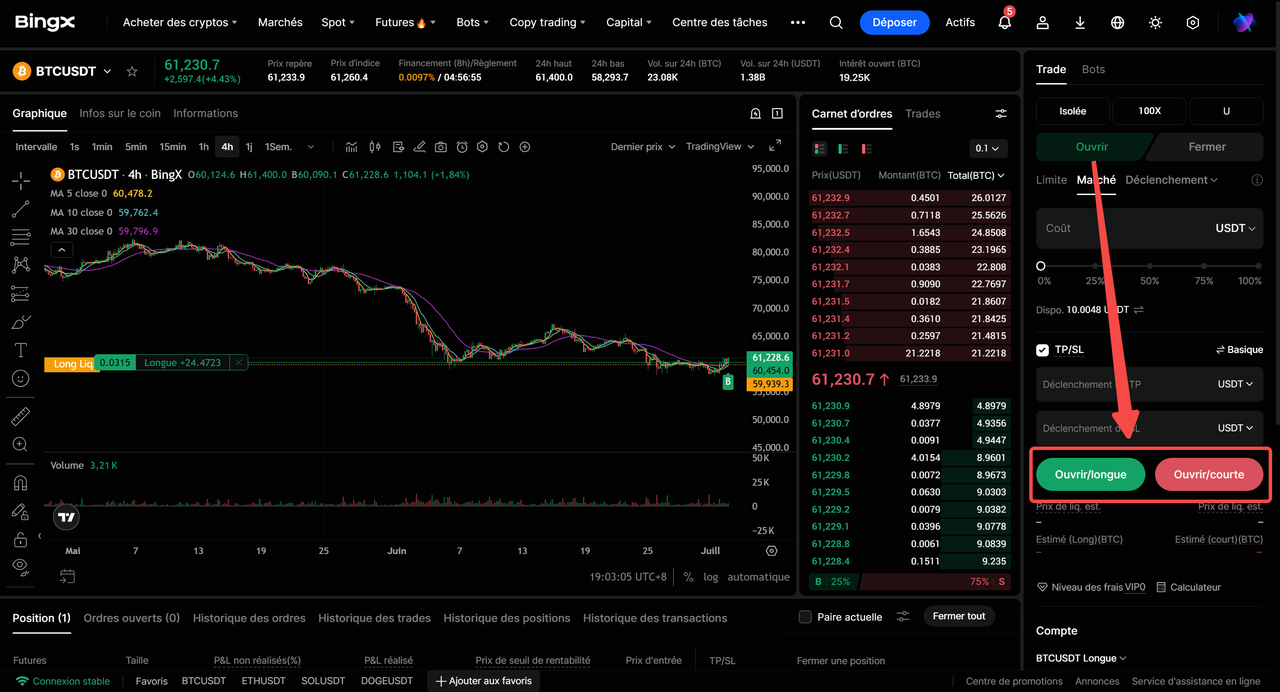The width and height of the screenshot is (1280, 692).
Task: Click Fermer tout button
Action: coord(959,616)
